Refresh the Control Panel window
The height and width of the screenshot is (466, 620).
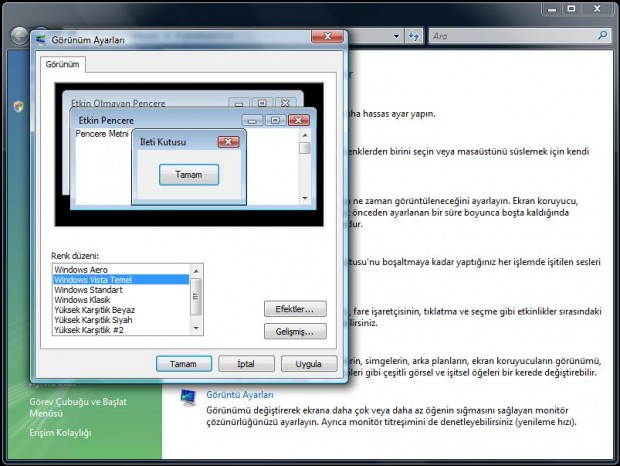[x=414, y=36]
